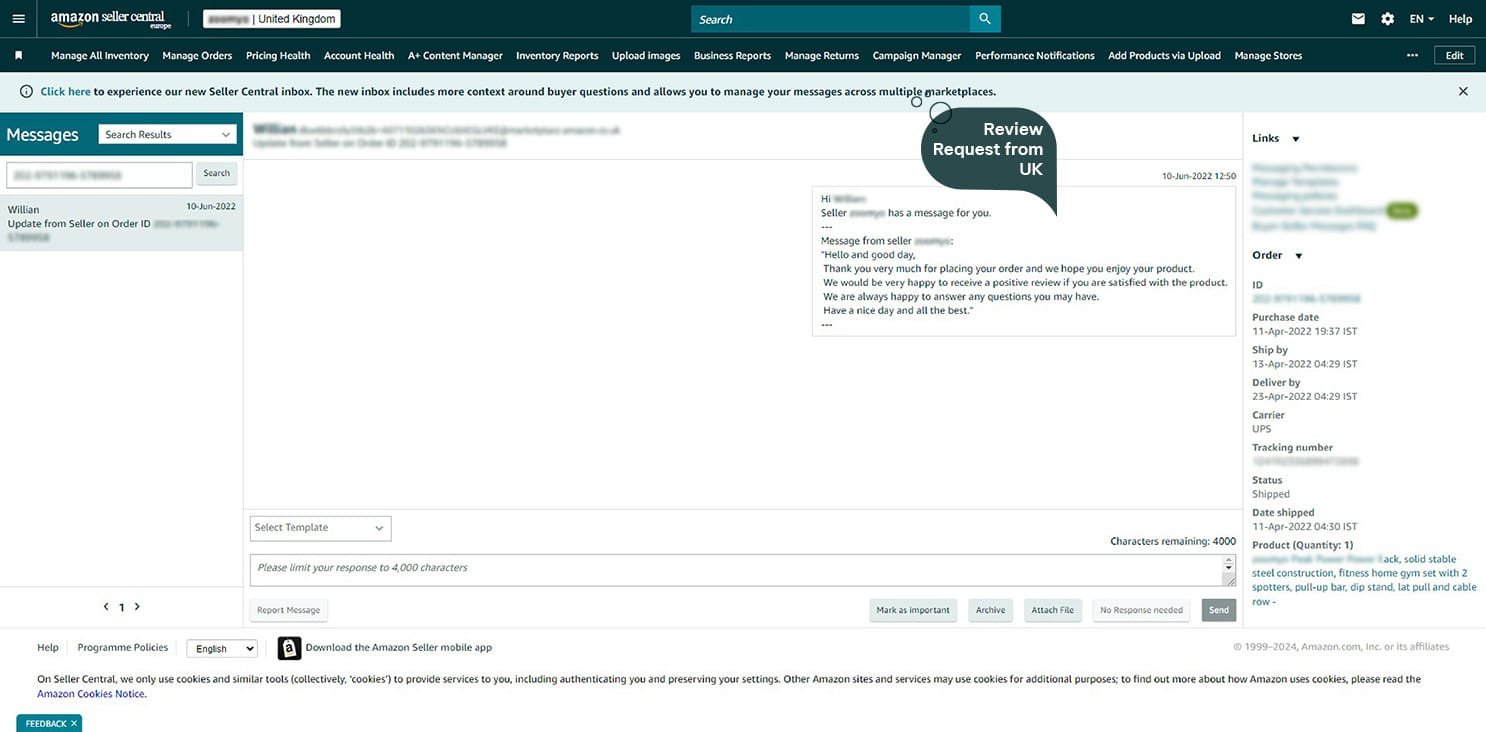1486x732 pixels.
Task: Open the three-dots more navigation menu
Action: coord(1412,56)
